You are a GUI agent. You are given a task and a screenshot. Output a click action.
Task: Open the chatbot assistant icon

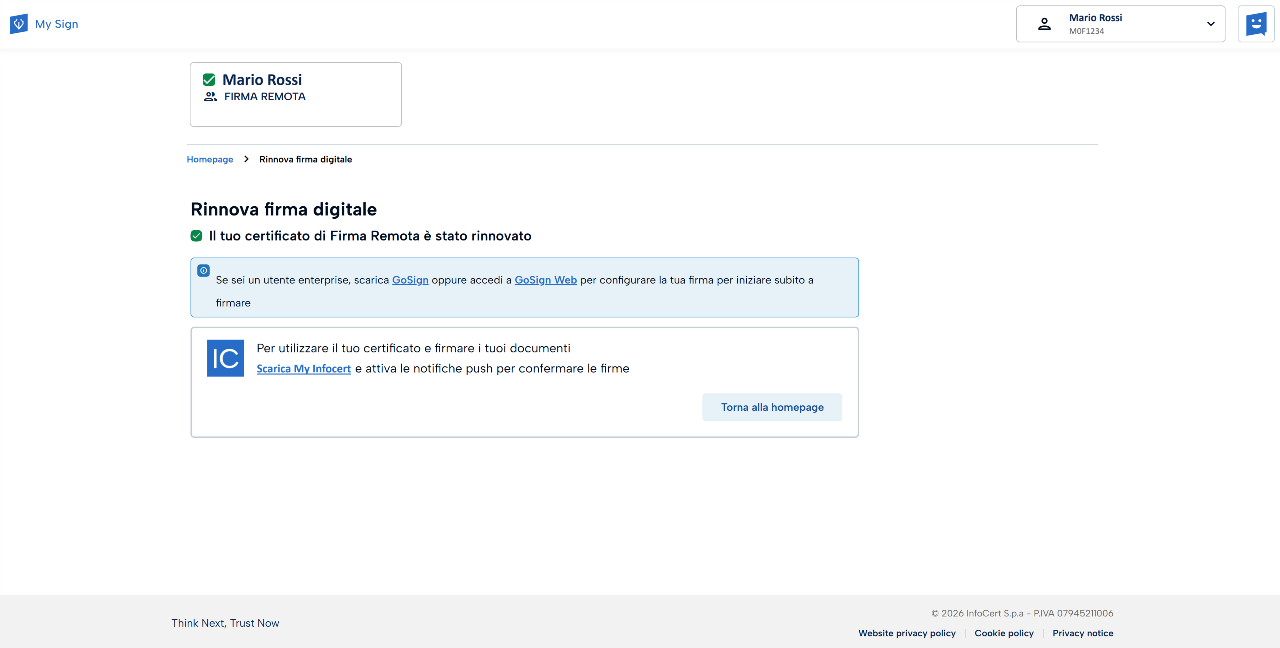click(x=1256, y=24)
